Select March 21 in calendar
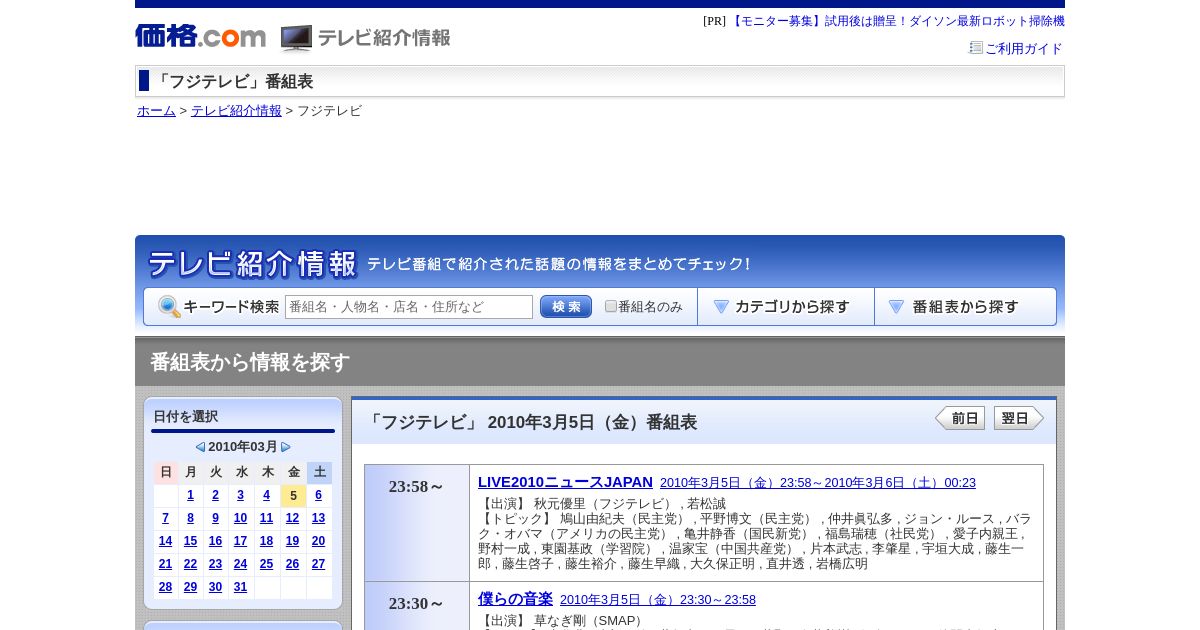Image resolution: width=1200 pixels, height=630 pixels. pos(166,564)
